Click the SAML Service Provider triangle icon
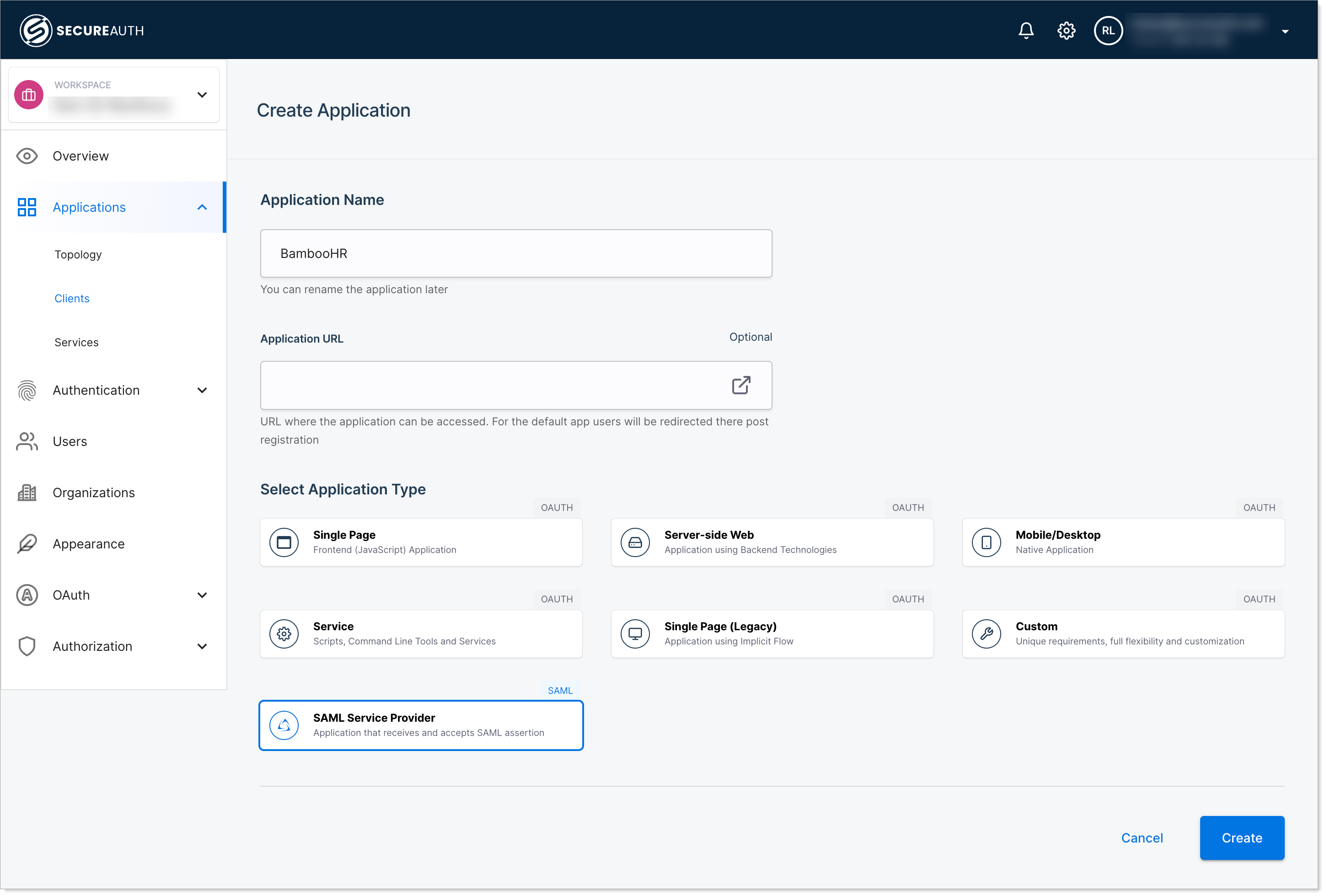The height and width of the screenshot is (896, 1325). (284, 725)
